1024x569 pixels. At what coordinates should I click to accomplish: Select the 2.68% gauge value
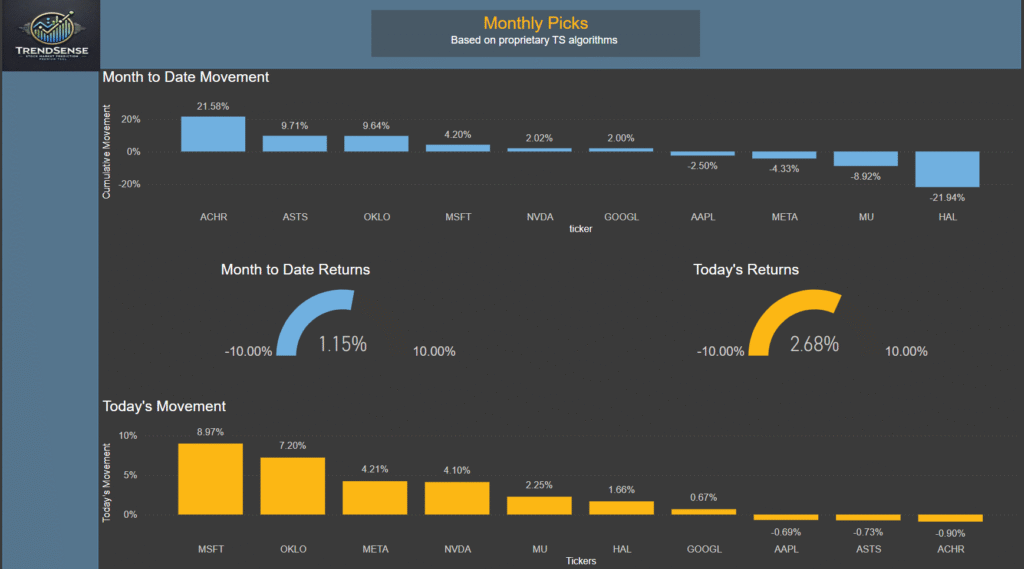(814, 344)
